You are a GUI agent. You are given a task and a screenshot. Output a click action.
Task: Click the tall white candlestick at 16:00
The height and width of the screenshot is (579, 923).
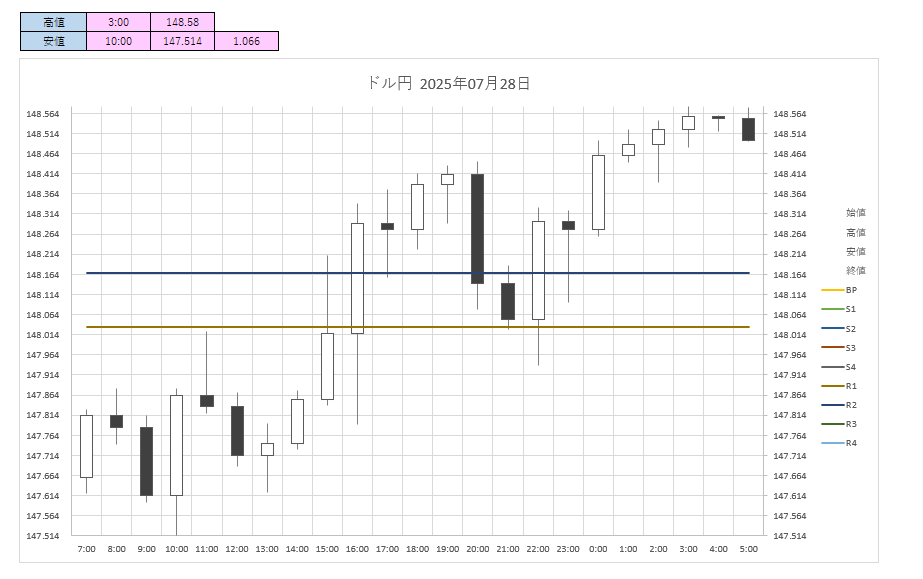coord(357,278)
